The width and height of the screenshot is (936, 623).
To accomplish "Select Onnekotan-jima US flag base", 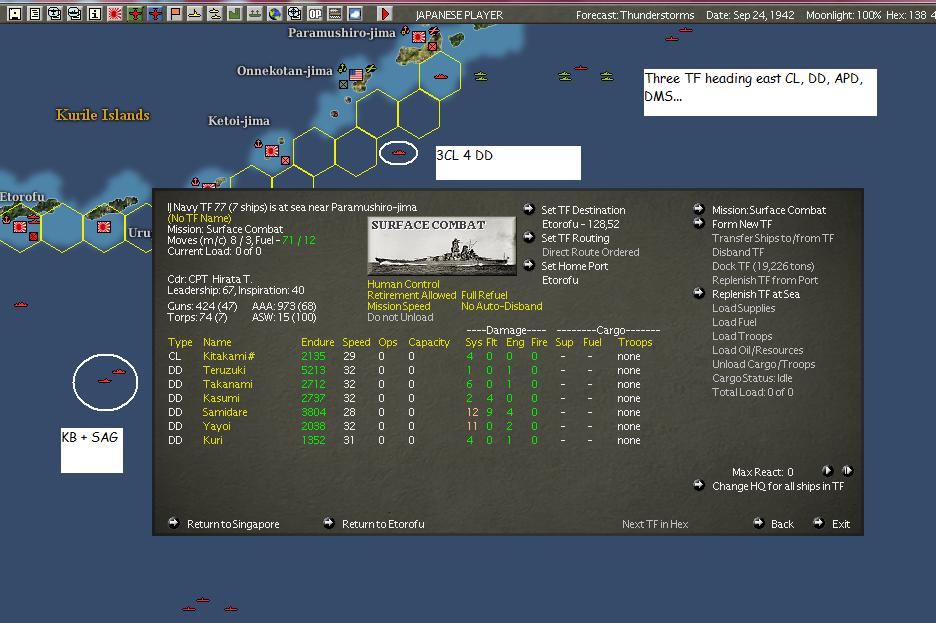I will click(356, 75).
